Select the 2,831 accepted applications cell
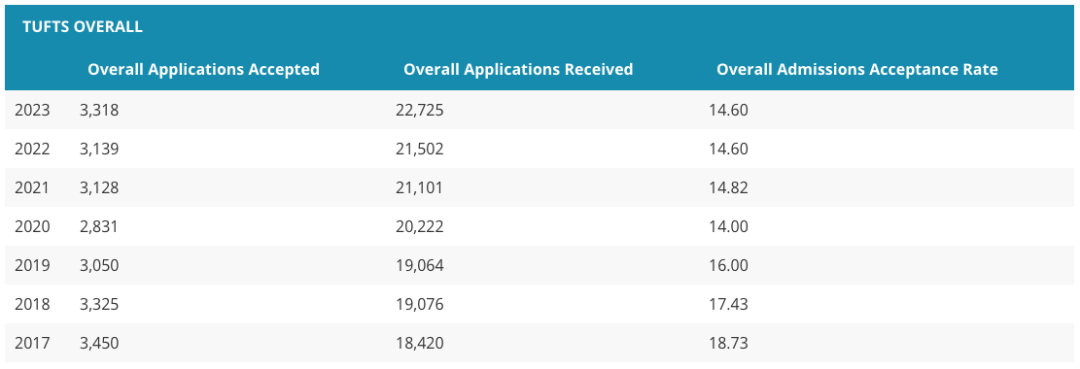 click(99, 226)
